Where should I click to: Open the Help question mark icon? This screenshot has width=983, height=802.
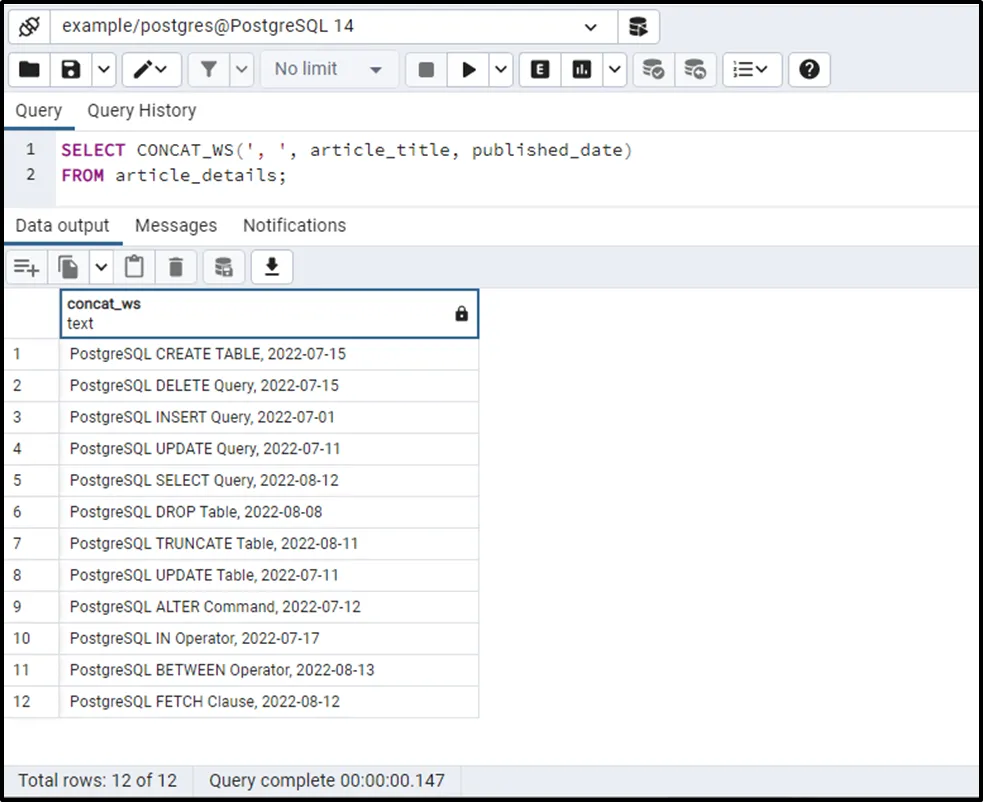pyautogui.click(x=810, y=69)
